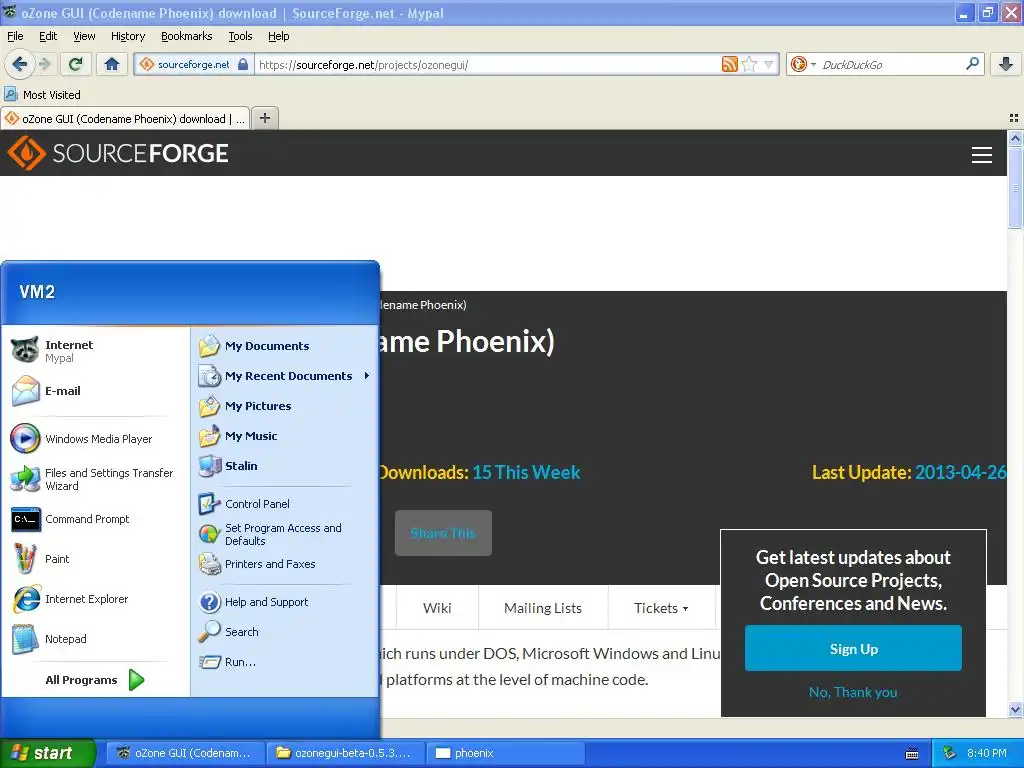Open the View menu

[x=84, y=36]
